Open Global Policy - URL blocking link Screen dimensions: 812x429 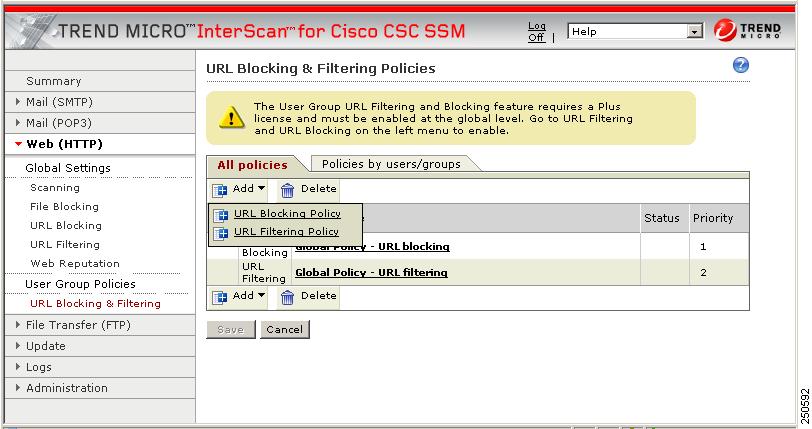(372, 247)
